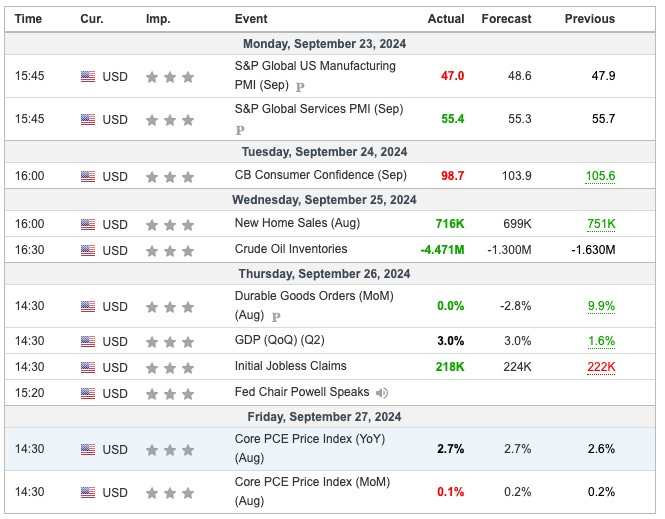Image resolution: width=665 pixels, height=519 pixels.
Task: Click the importance stars for Manufacturing PMI
Action: pyautogui.click(x=170, y=77)
